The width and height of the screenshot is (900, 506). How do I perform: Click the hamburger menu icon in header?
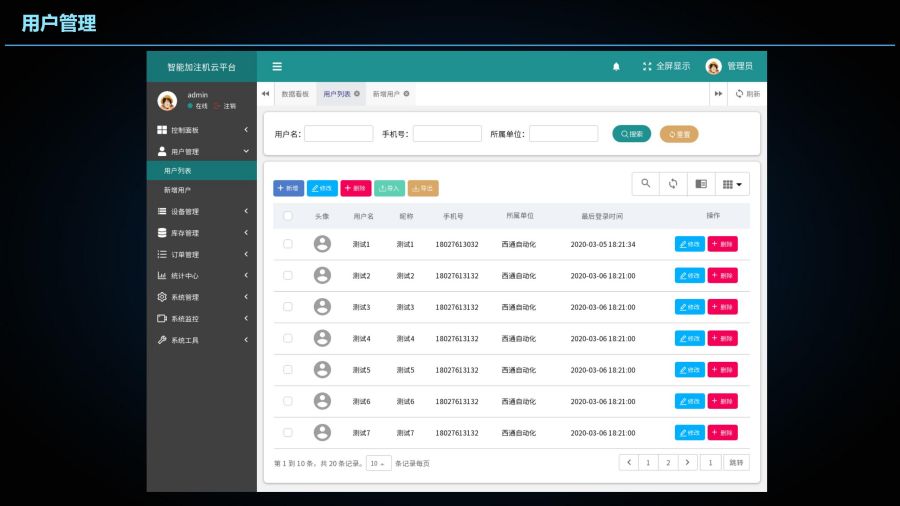(277, 66)
